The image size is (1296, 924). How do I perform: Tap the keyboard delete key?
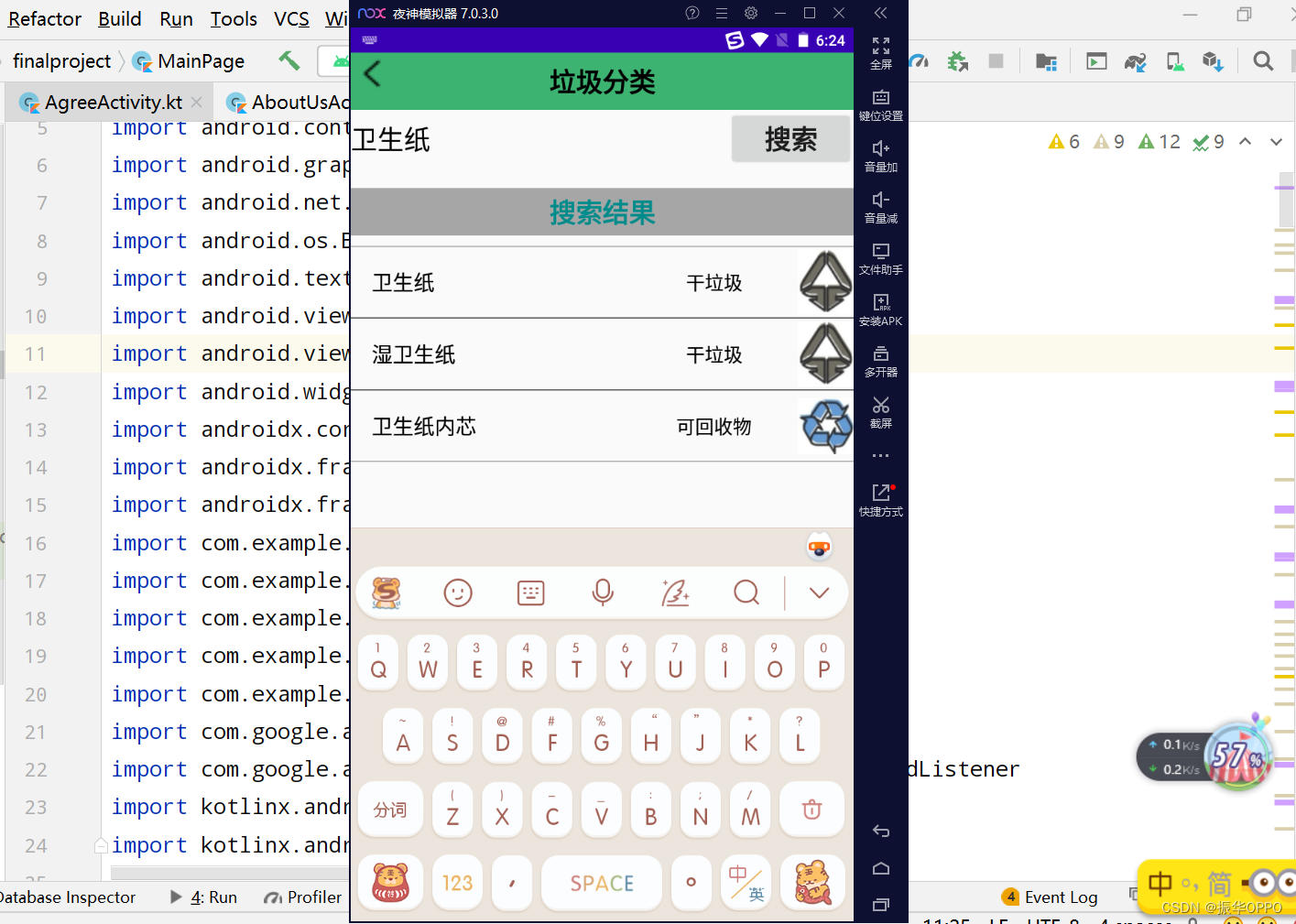(x=811, y=810)
